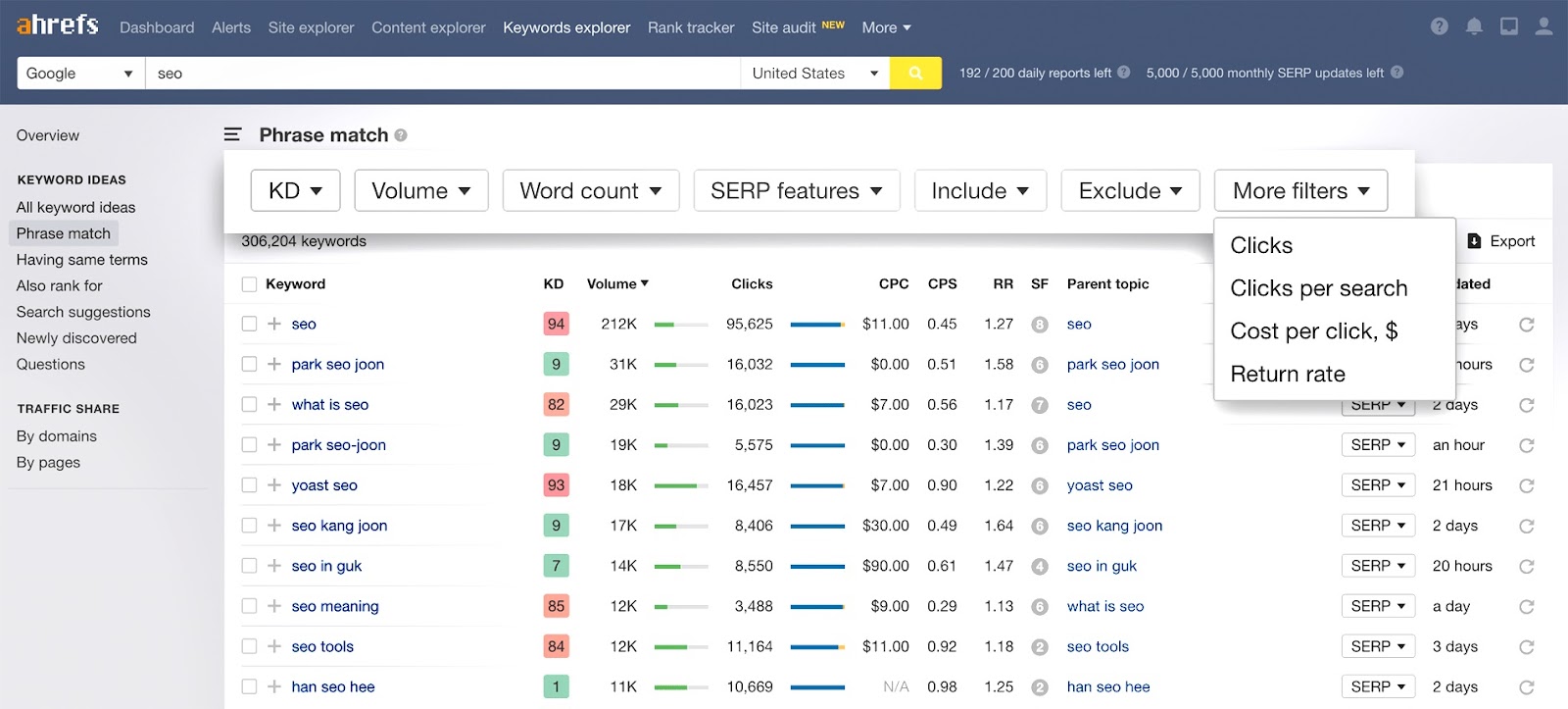Click KD 94 badge in 'seo' row
1568x709 pixels.
(556, 324)
